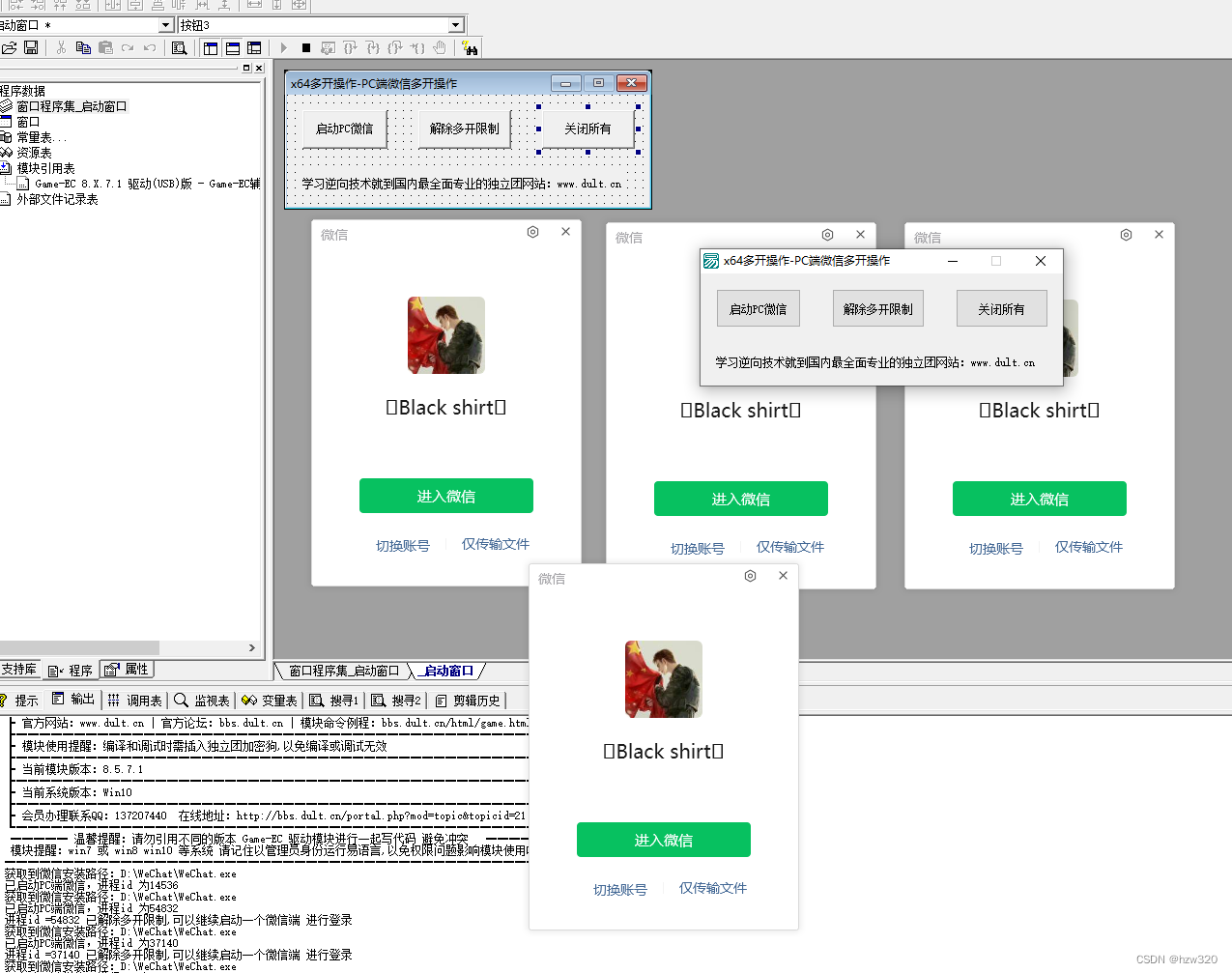The height and width of the screenshot is (973, 1232).
Task: Click the redo arrow icon
Action: pyautogui.click(x=128, y=47)
